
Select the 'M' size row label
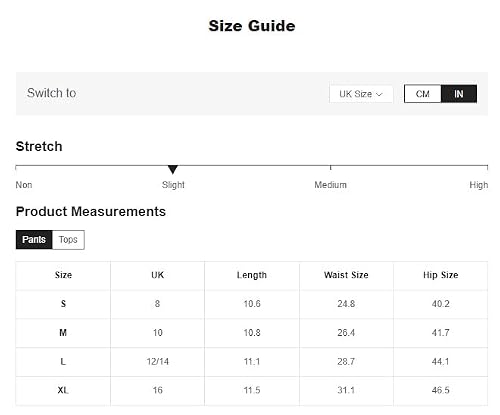pos(63,333)
